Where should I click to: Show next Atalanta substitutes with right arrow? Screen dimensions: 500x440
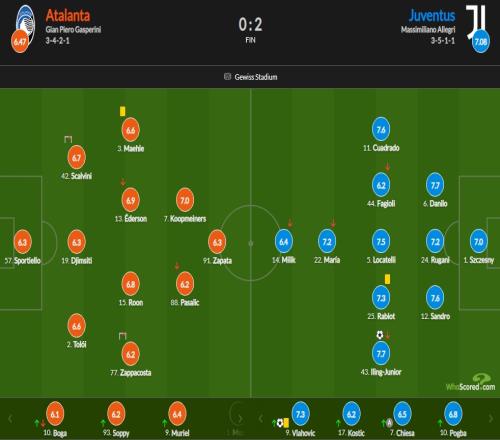click(x=240, y=419)
